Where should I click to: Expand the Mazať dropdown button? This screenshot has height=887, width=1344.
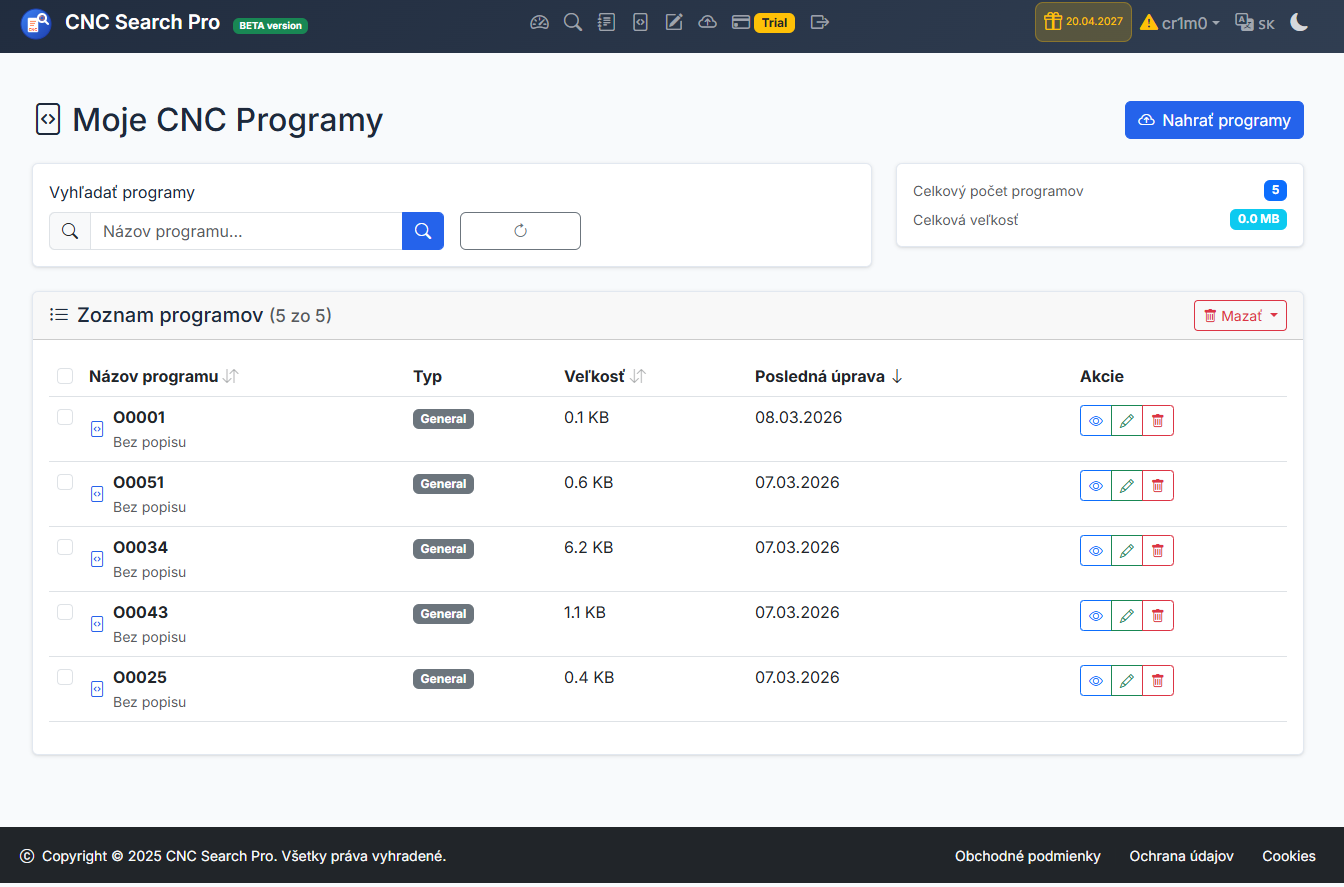1240,316
